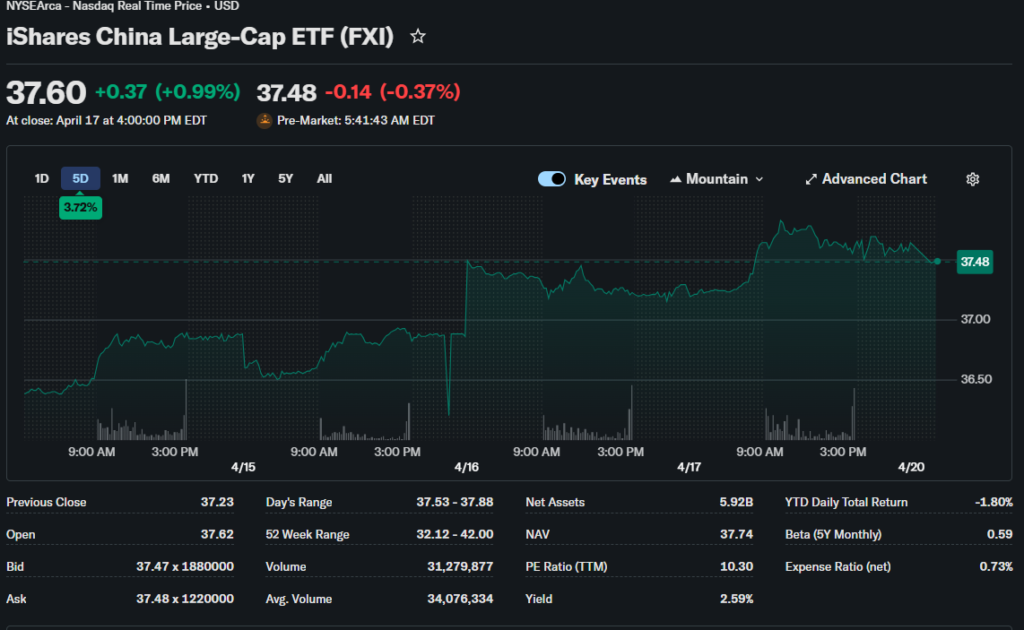Open the Mountain chart type dropdown
The width and height of the screenshot is (1024, 630).
(x=716, y=179)
